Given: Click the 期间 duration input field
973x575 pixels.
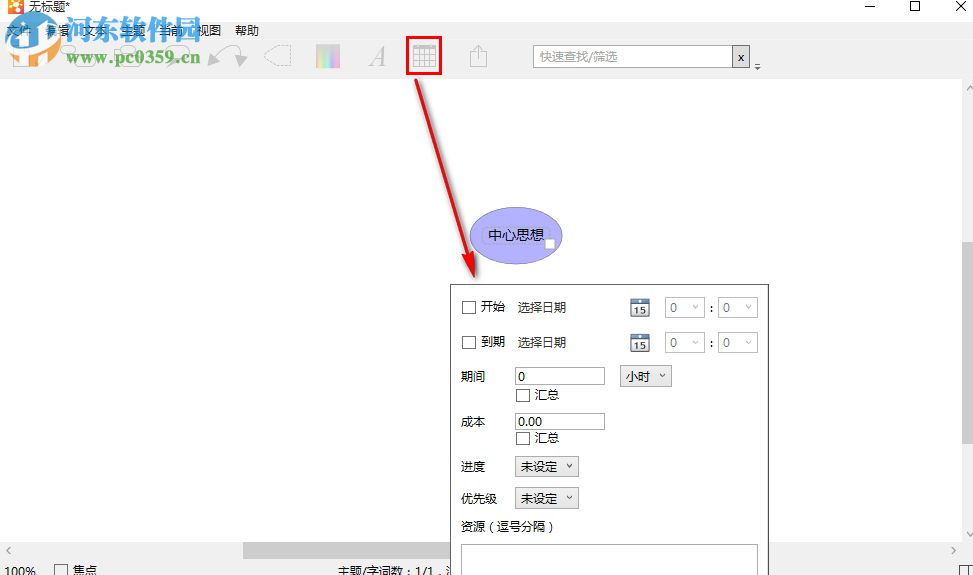Looking at the screenshot, I should [x=560, y=376].
